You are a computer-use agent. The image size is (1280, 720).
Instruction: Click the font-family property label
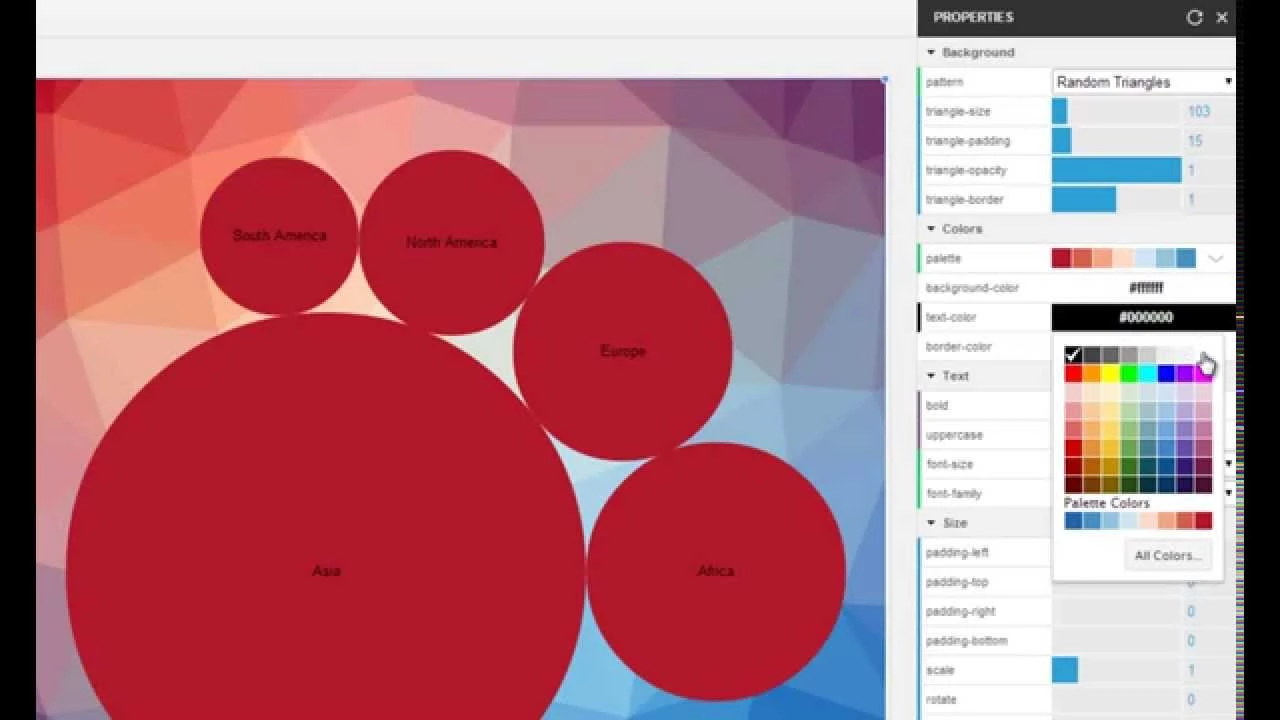(x=955, y=493)
